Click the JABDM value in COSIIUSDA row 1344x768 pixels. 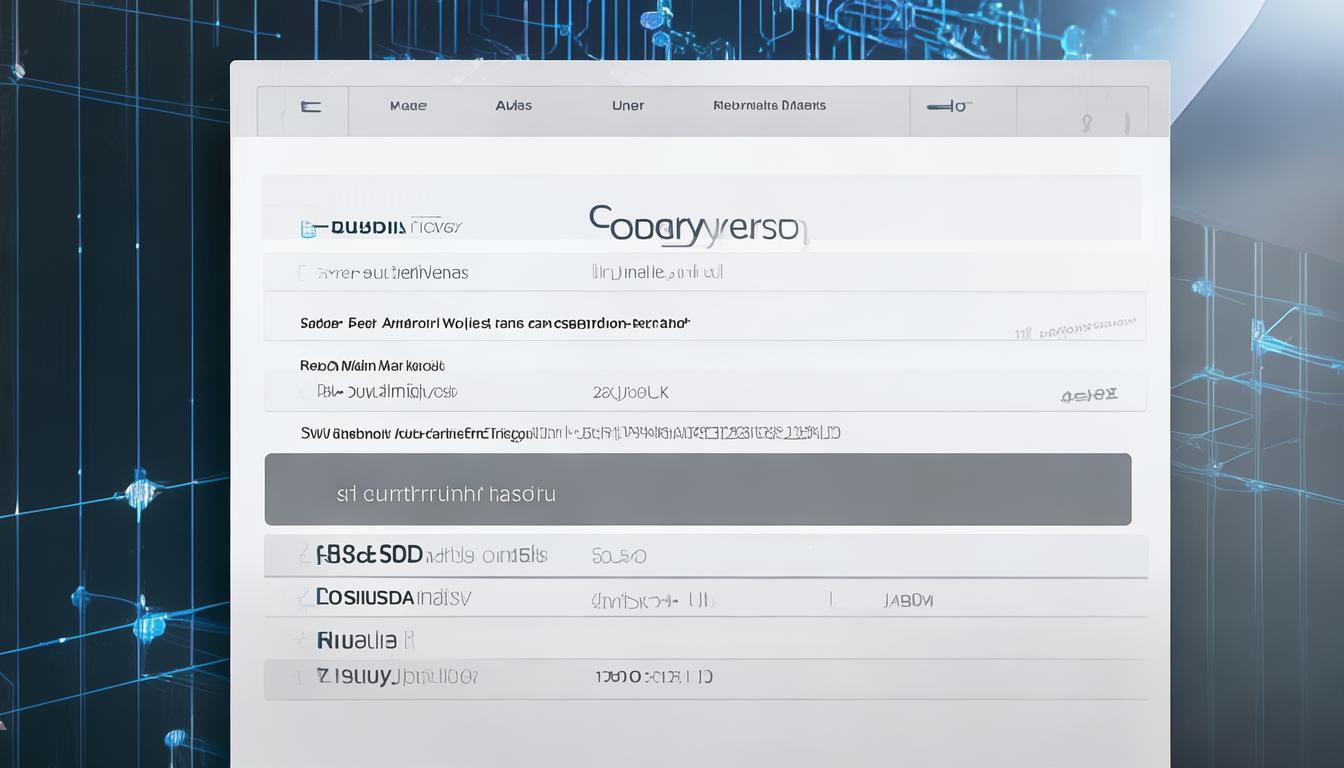907,601
